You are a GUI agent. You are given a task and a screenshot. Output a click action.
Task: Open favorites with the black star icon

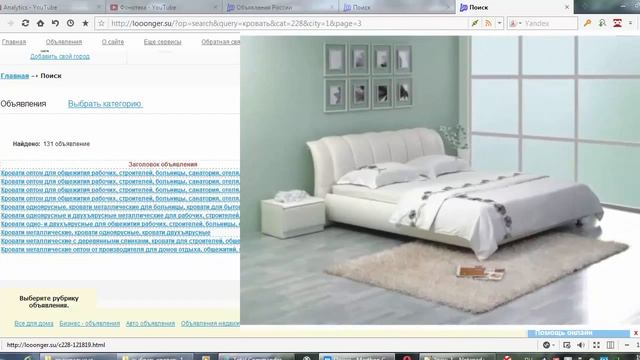pos(85,23)
